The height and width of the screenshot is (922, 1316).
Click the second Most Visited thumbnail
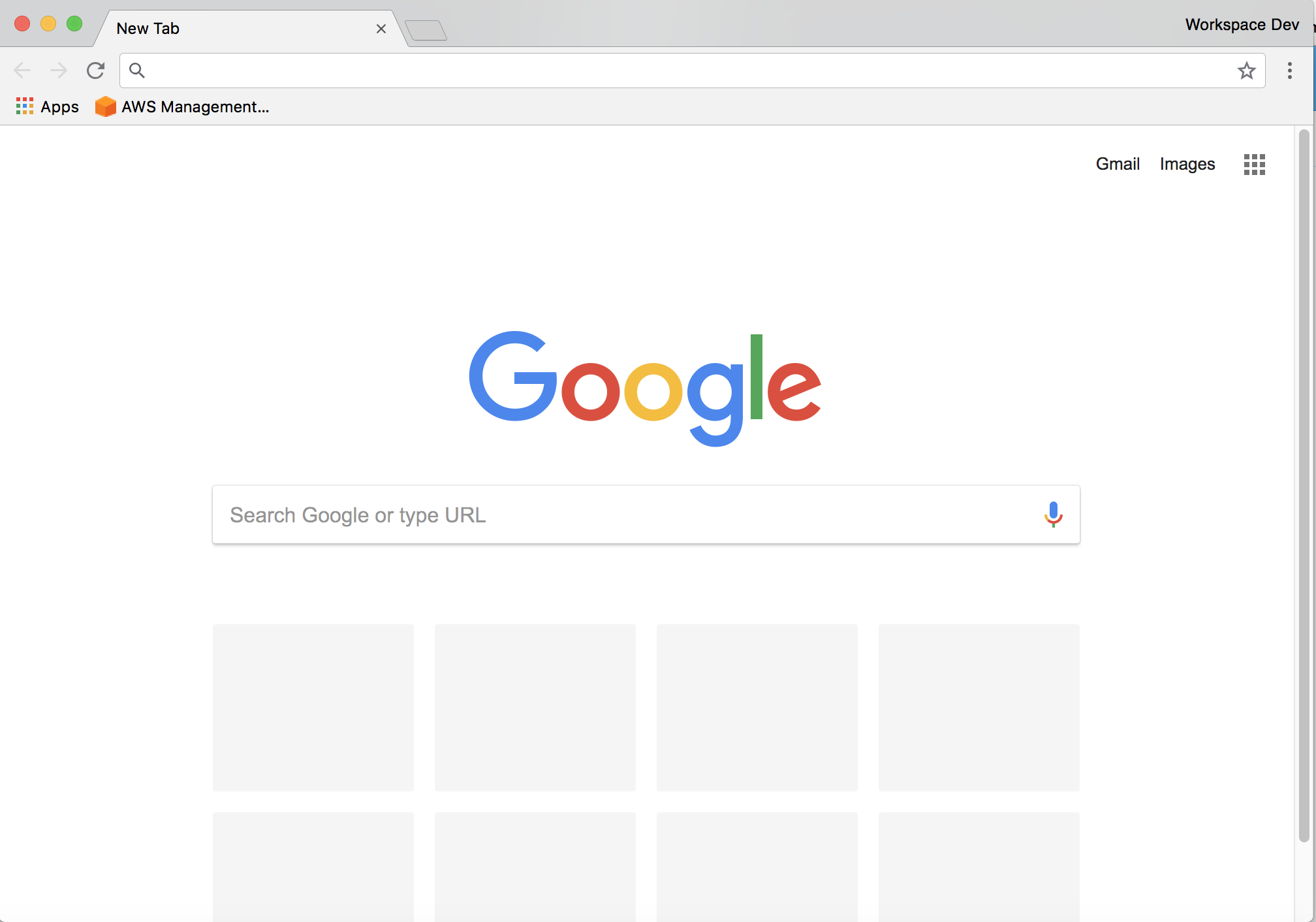(535, 707)
